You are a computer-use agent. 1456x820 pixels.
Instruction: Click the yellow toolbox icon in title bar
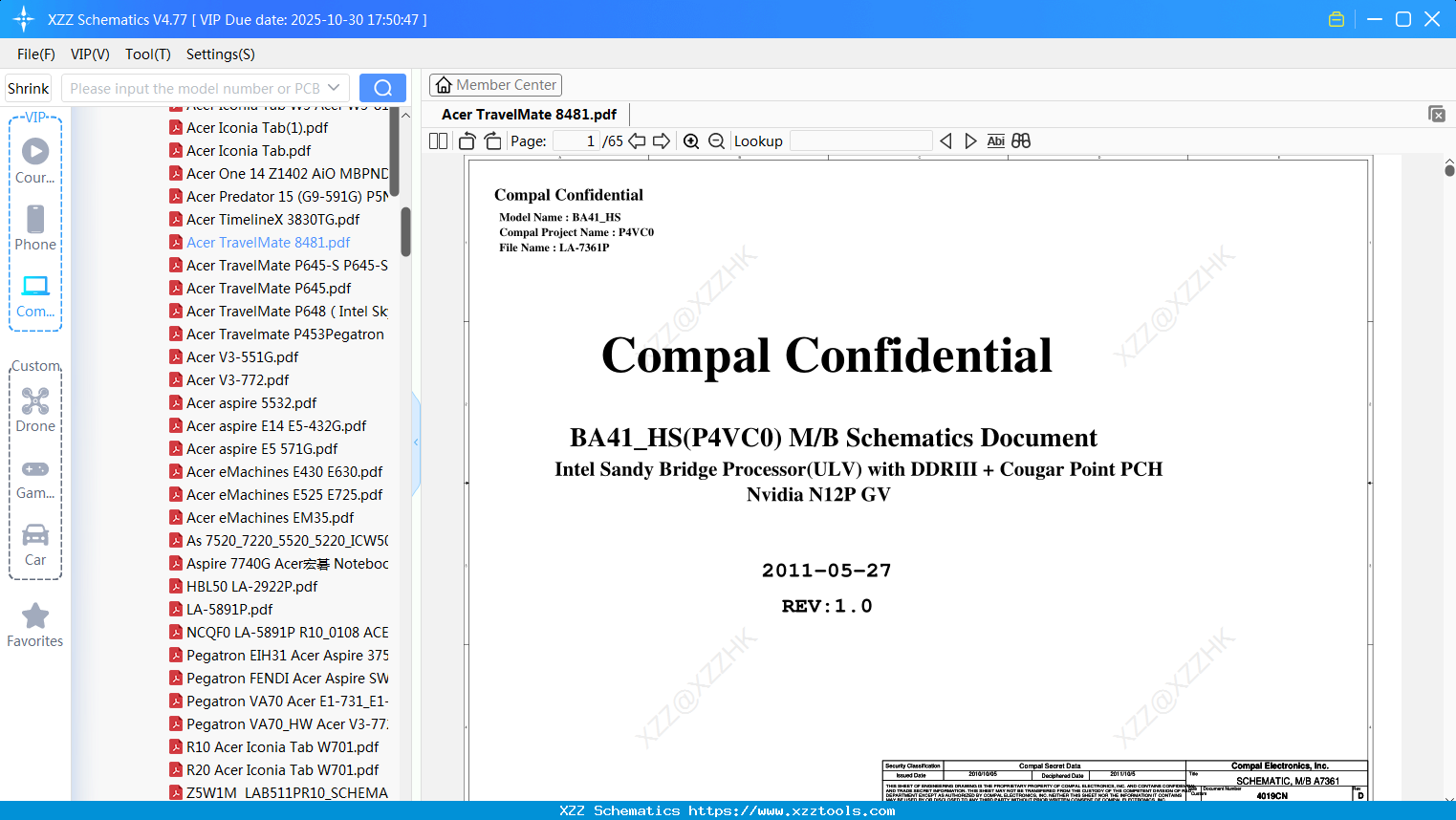1336,19
